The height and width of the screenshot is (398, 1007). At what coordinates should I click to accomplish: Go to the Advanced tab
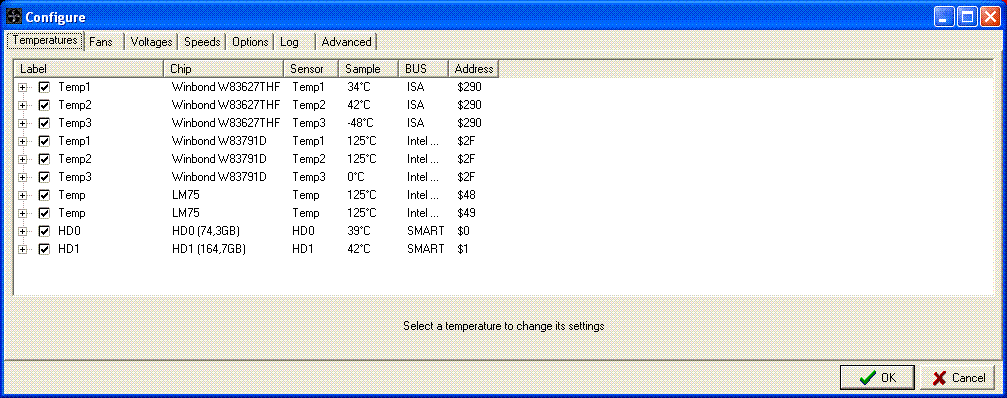click(x=346, y=42)
